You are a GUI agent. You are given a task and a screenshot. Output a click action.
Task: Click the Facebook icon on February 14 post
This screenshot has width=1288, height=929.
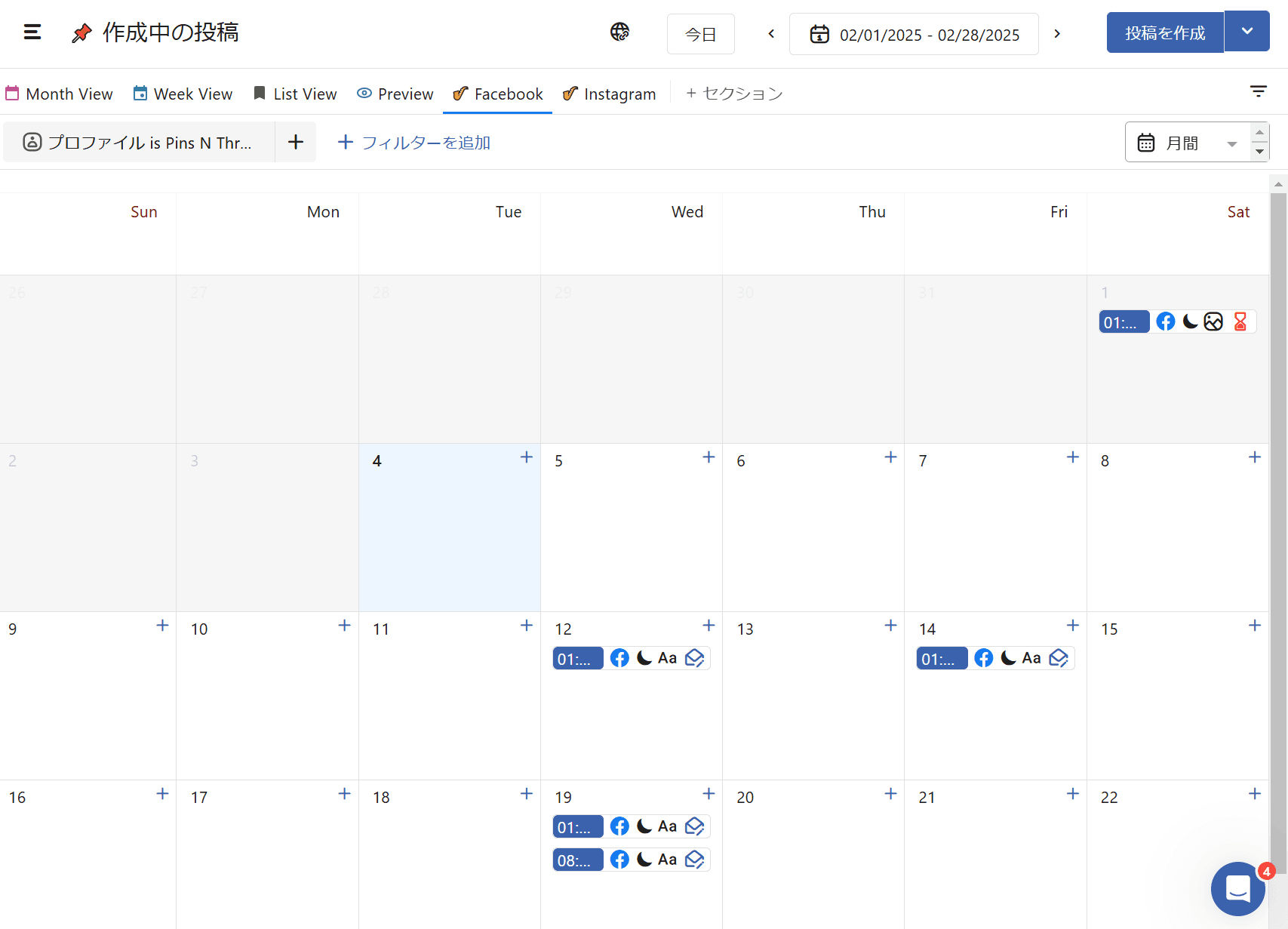[x=983, y=659]
